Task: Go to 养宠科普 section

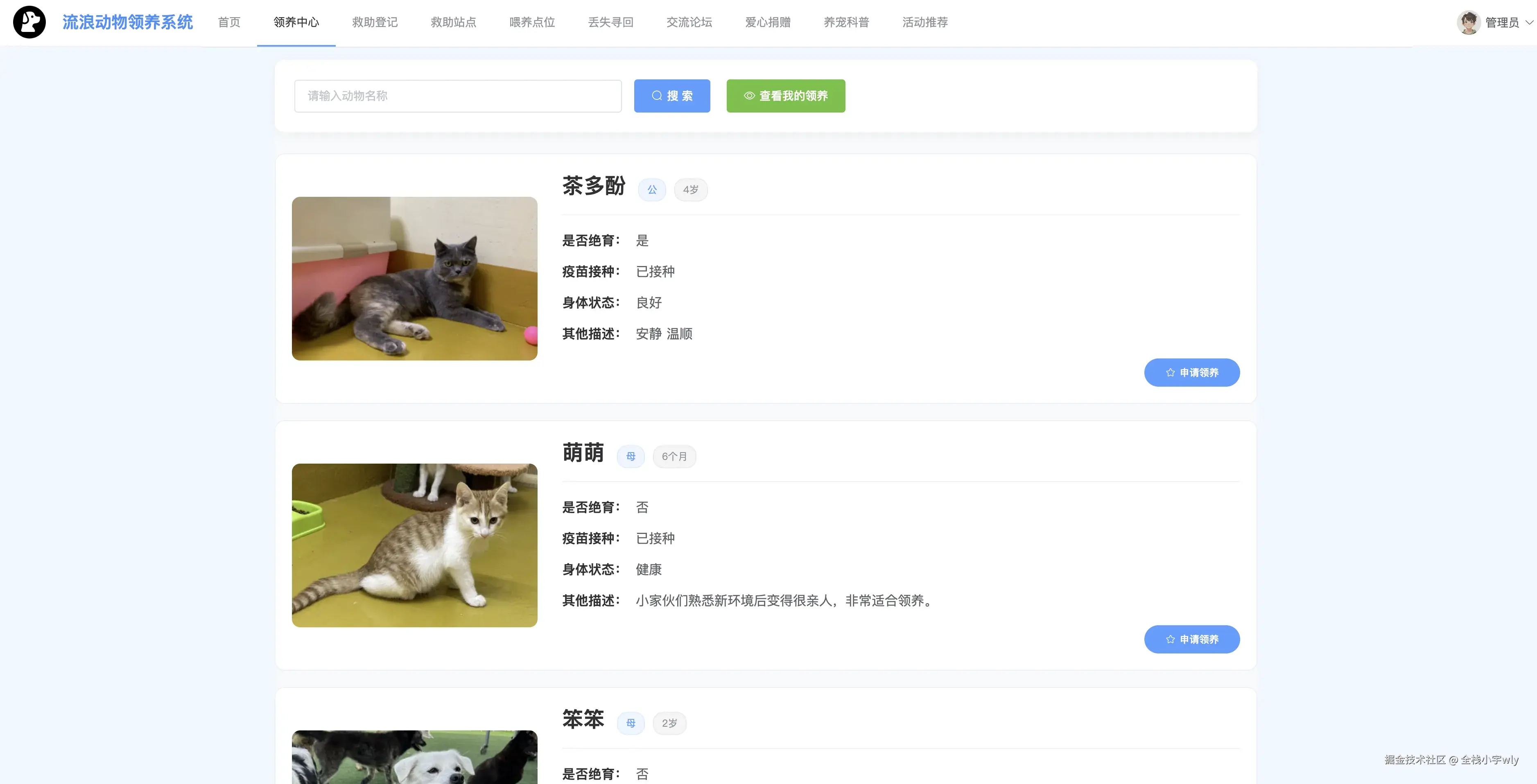Action: pyautogui.click(x=846, y=23)
